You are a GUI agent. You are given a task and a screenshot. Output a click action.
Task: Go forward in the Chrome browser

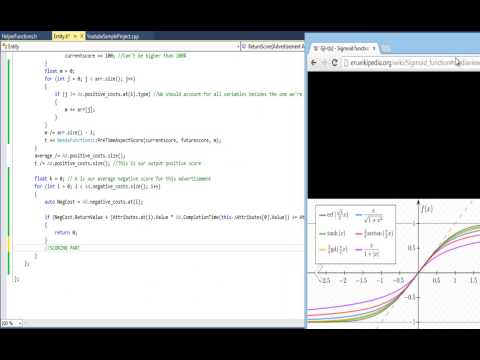coord(324,62)
